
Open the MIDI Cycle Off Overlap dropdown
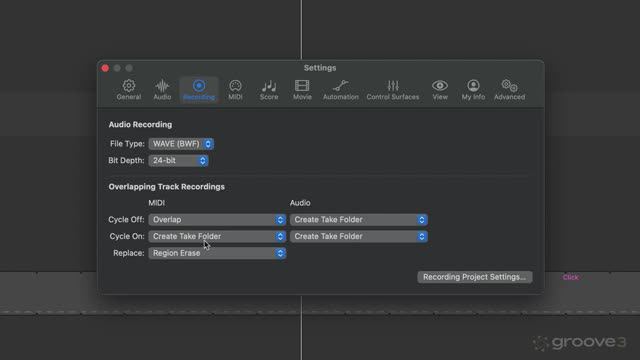217,220
